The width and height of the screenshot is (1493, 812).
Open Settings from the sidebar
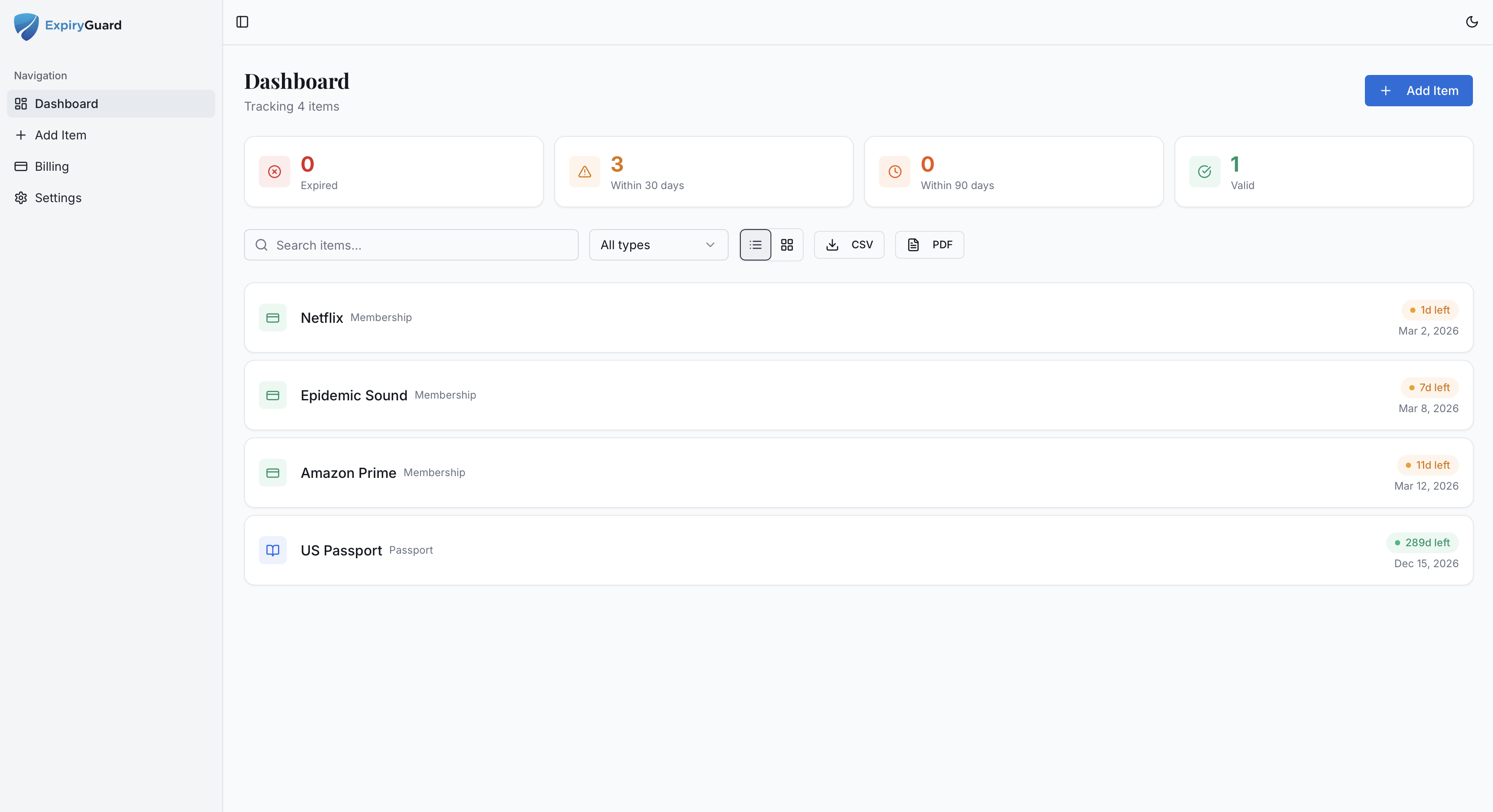point(58,197)
